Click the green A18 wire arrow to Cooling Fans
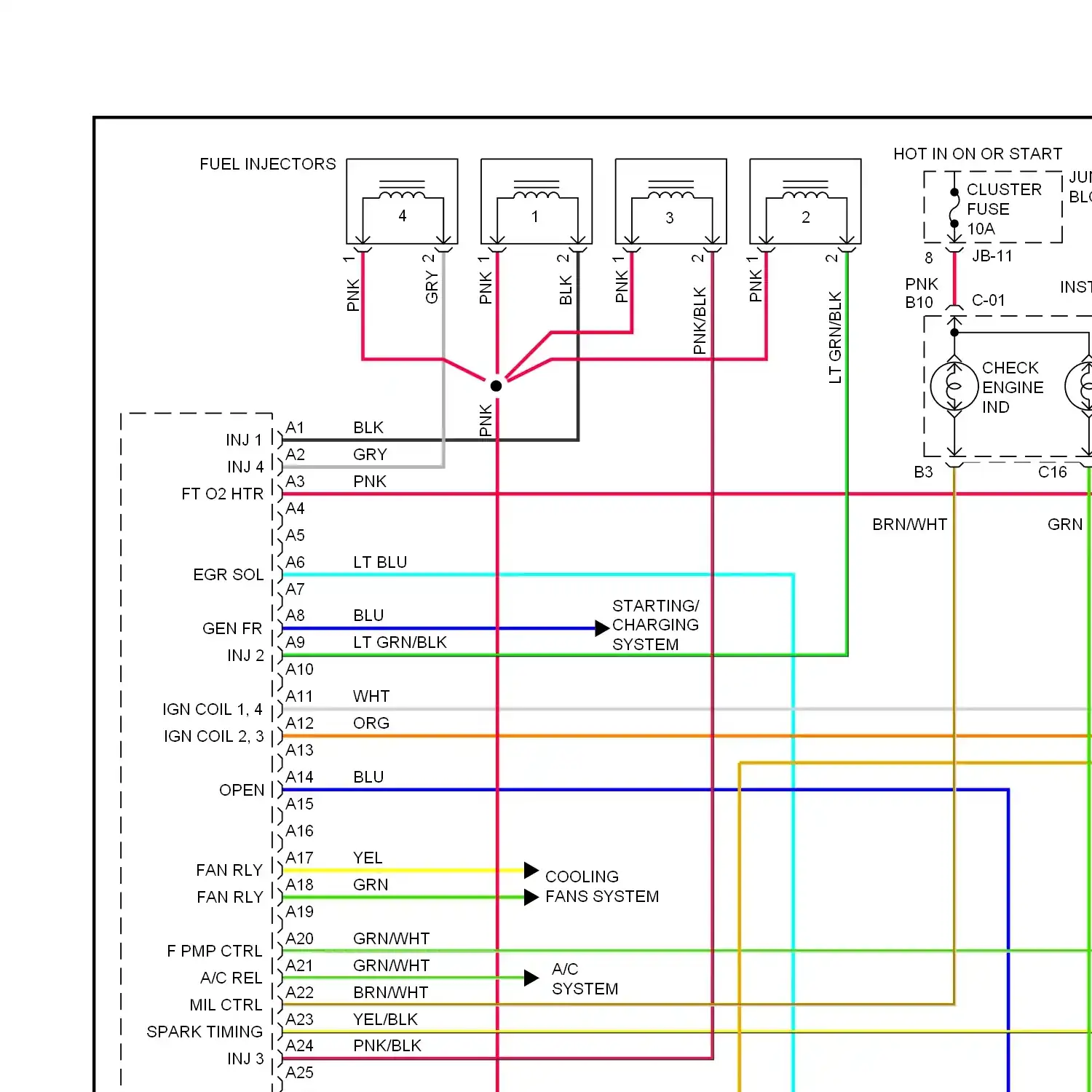The width and height of the screenshot is (1092, 1092). pos(531,897)
